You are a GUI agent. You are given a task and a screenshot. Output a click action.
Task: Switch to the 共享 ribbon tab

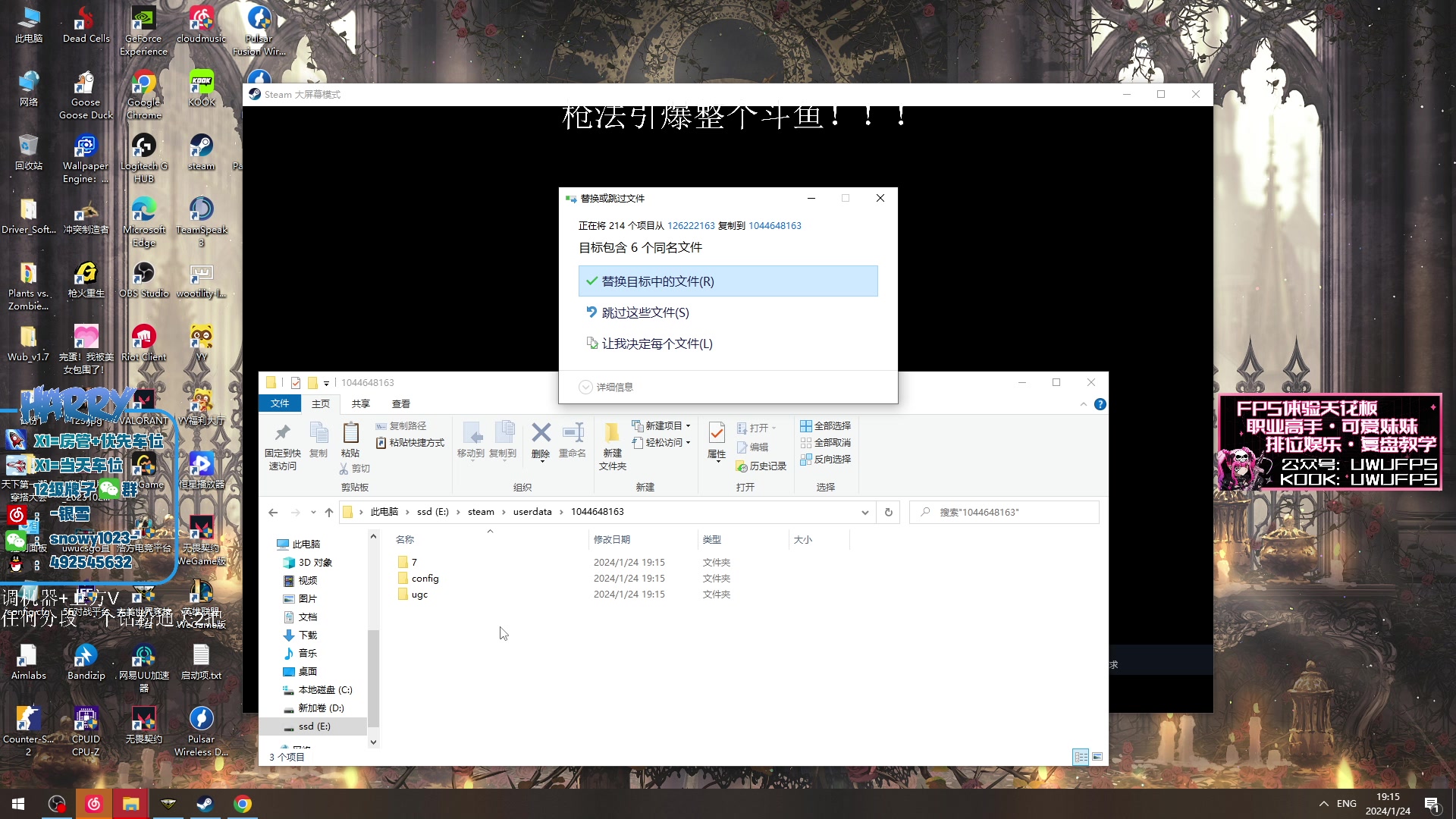click(x=361, y=403)
